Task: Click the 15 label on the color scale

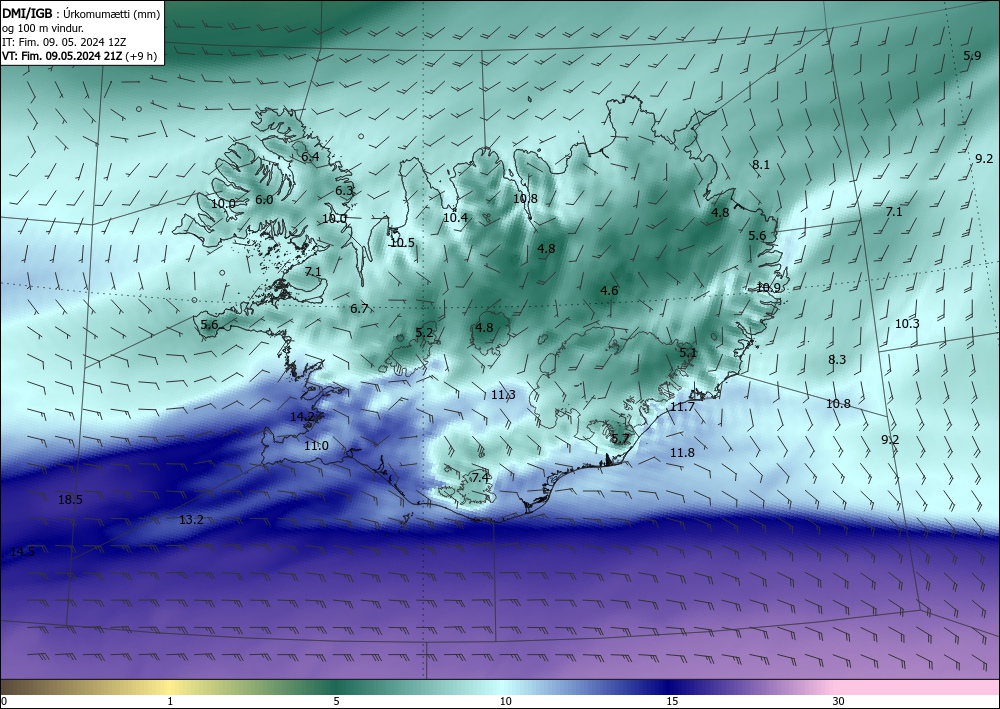Action: click(x=672, y=702)
